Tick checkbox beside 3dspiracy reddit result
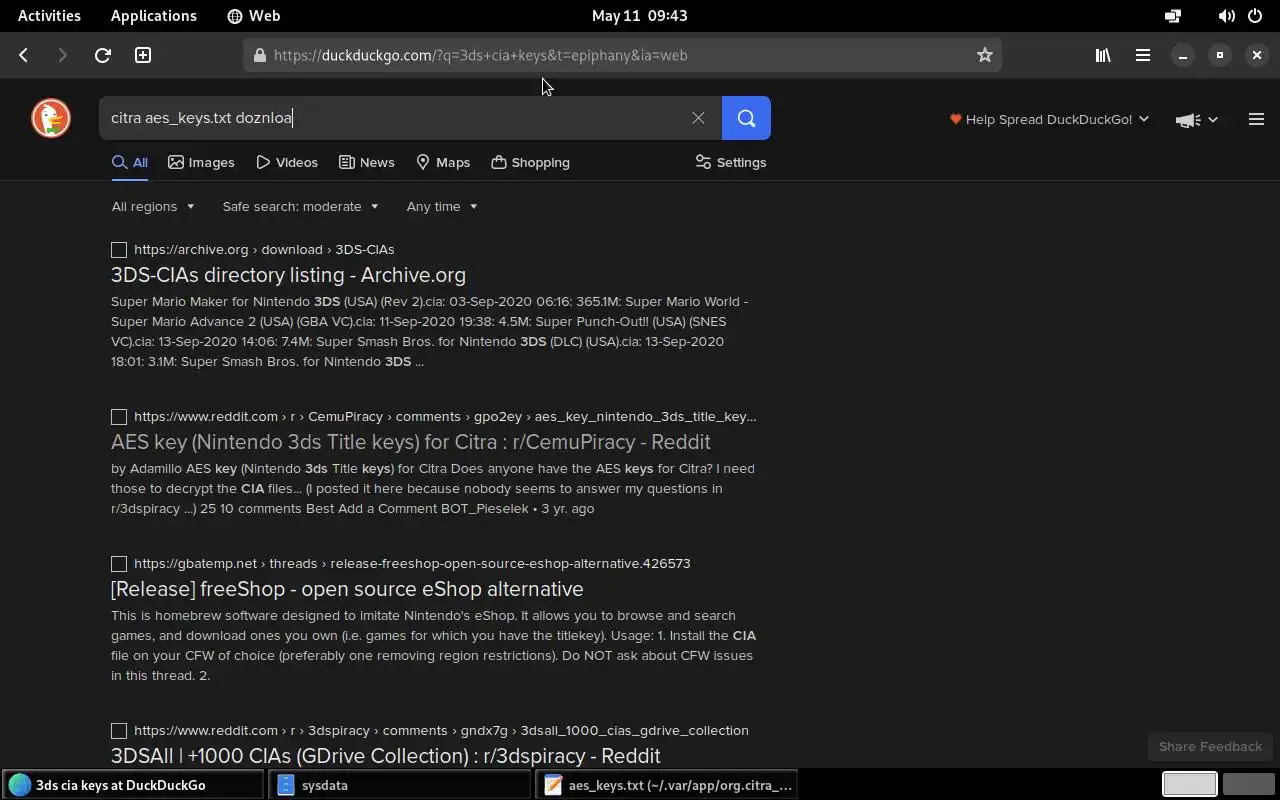 point(119,731)
